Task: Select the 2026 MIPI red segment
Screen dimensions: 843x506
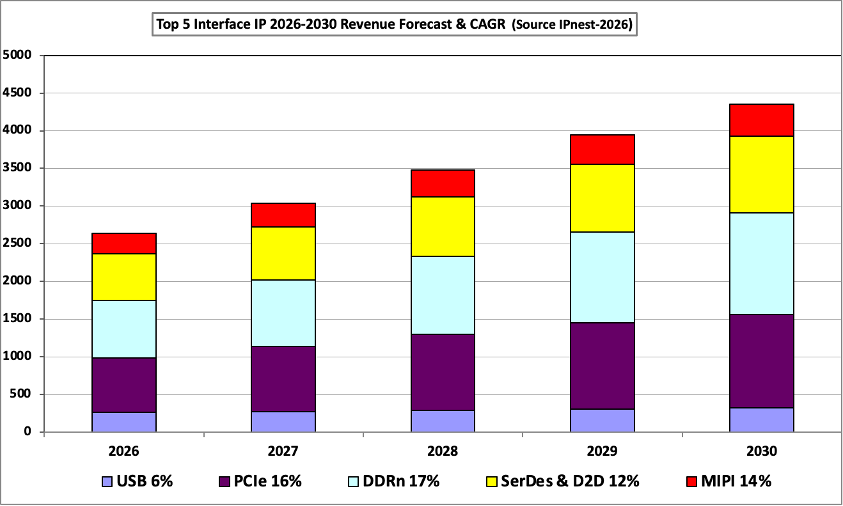Action: point(124,244)
